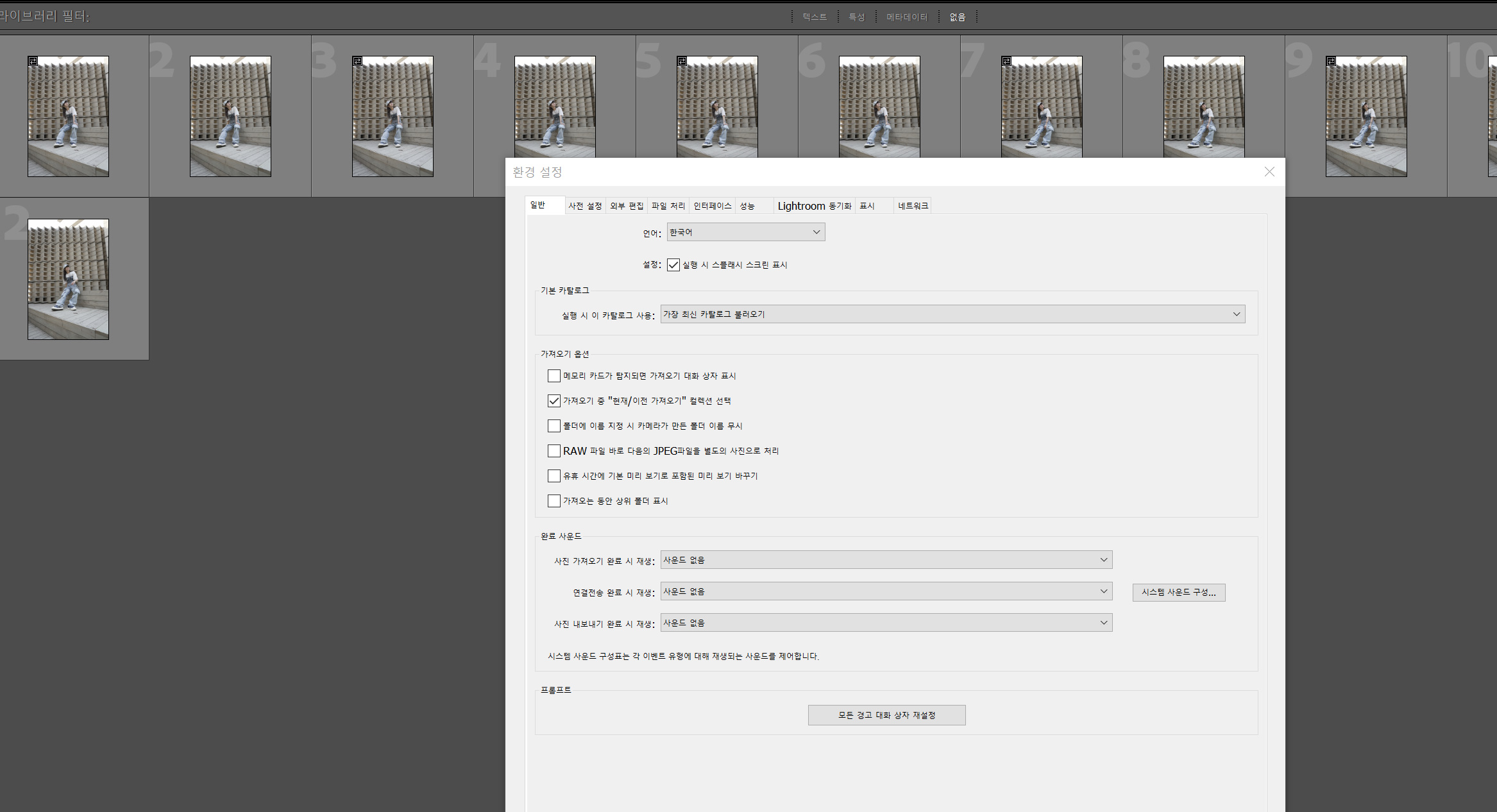Viewport: 1497px width, 812px height.
Task: Toggle 실행 시 스플래시 스크린 표시 checkbox
Action: pos(673,265)
